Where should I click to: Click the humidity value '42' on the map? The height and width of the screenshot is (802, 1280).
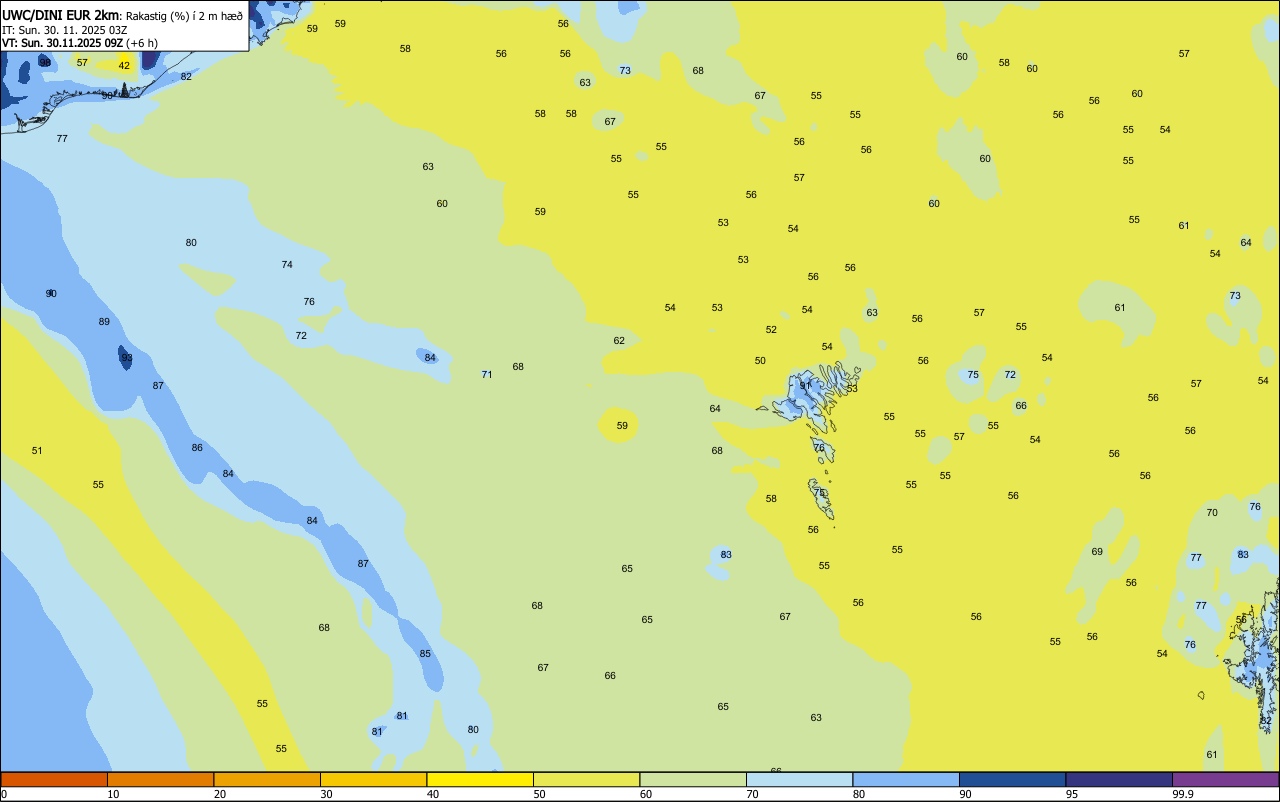point(124,66)
